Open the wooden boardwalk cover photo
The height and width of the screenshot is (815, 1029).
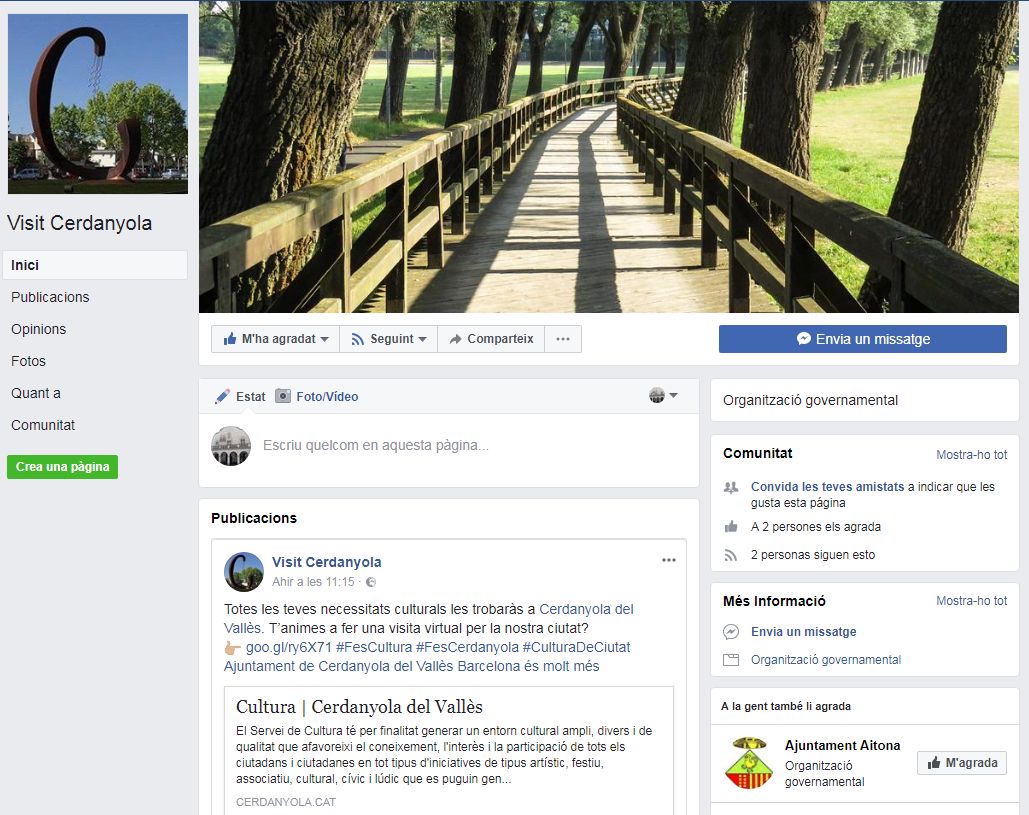point(608,156)
